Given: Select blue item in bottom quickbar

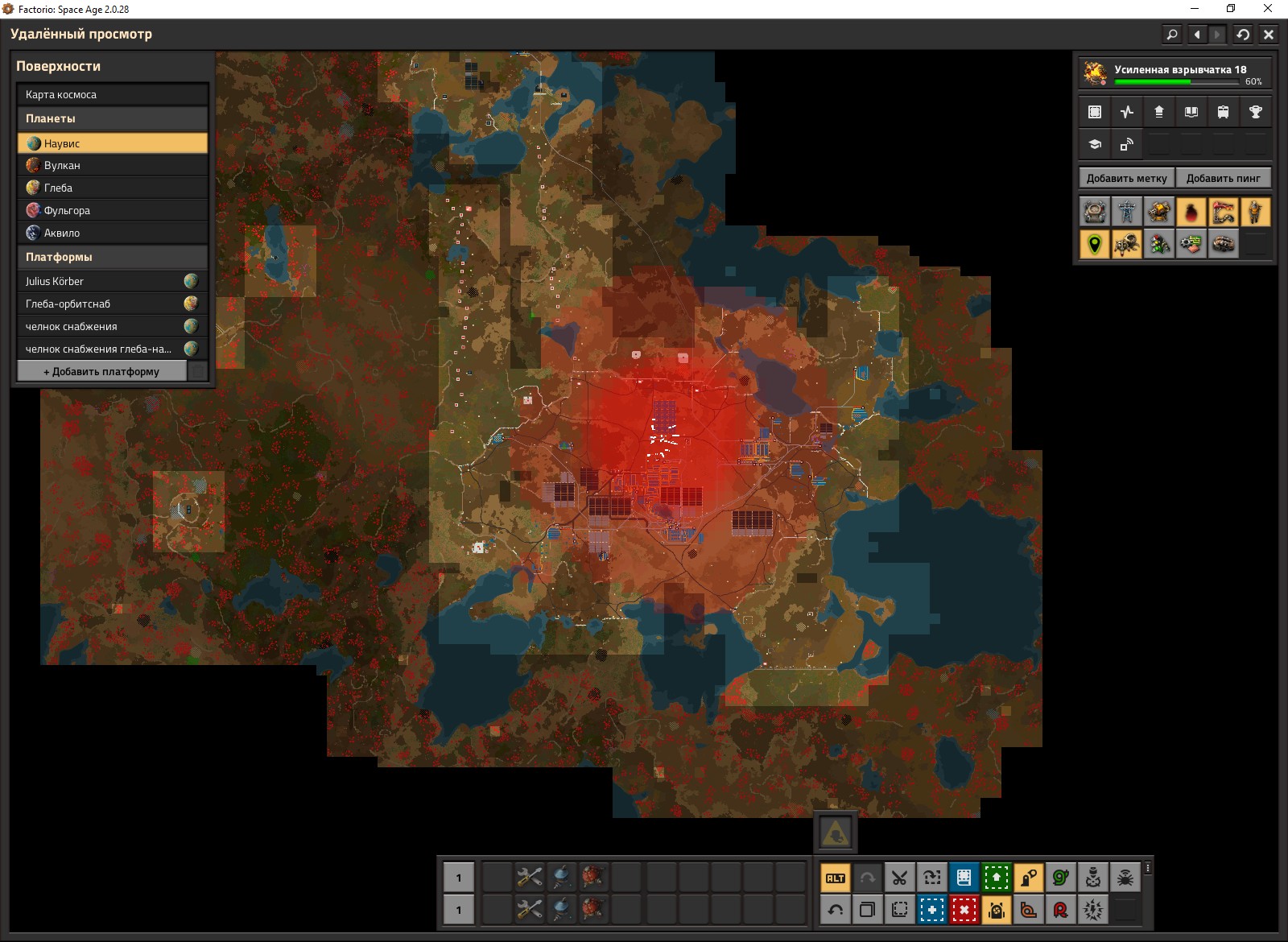Looking at the screenshot, I should pos(561,910).
